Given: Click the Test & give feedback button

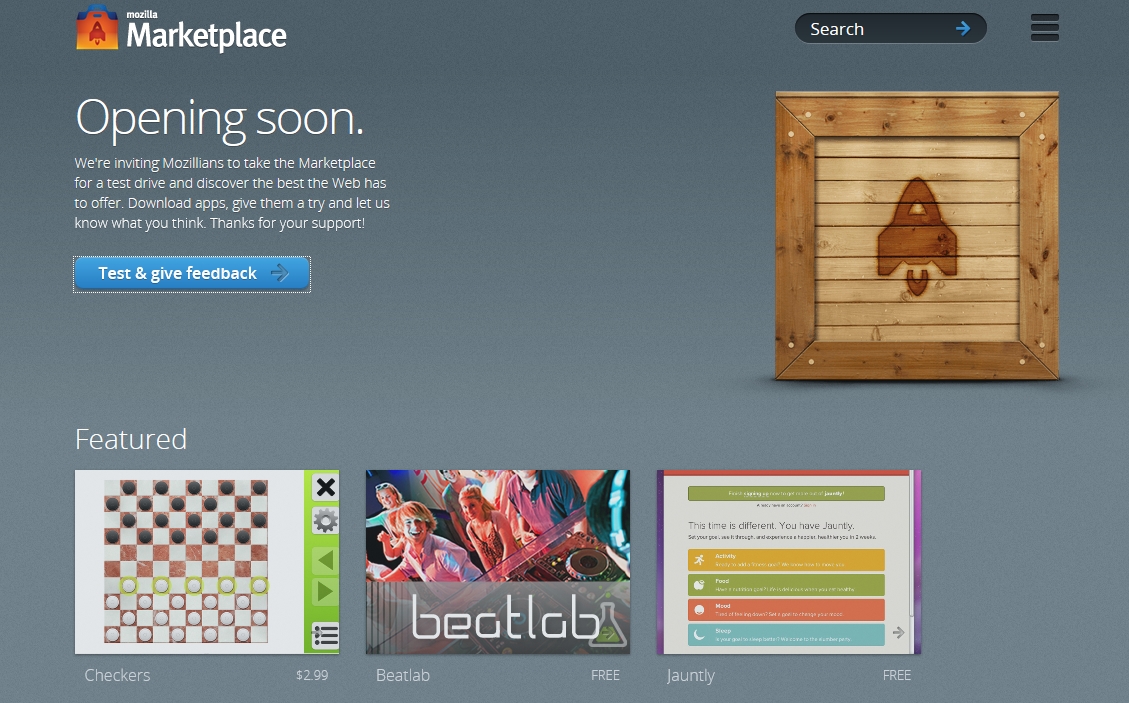Looking at the screenshot, I should coord(192,274).
